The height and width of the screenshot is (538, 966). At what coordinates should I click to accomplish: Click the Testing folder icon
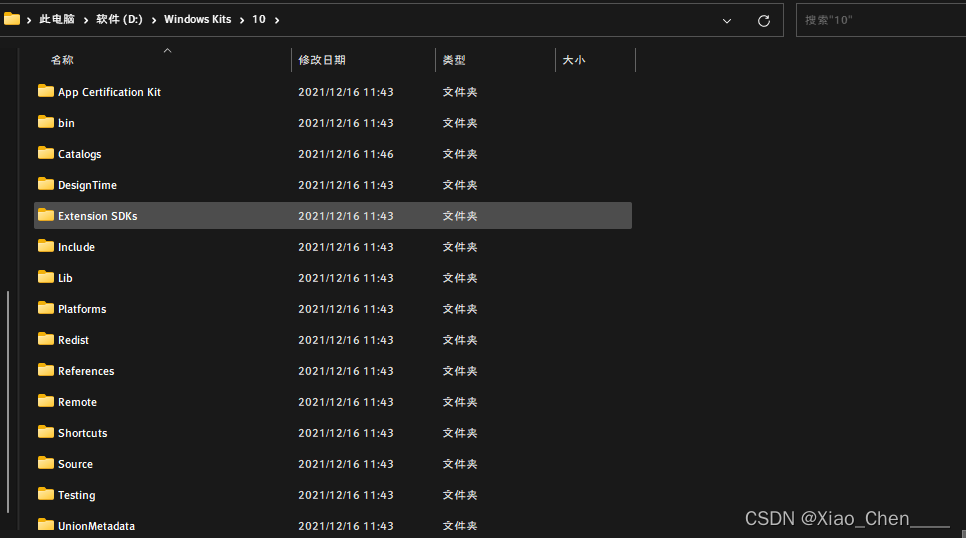pos(46,494)
